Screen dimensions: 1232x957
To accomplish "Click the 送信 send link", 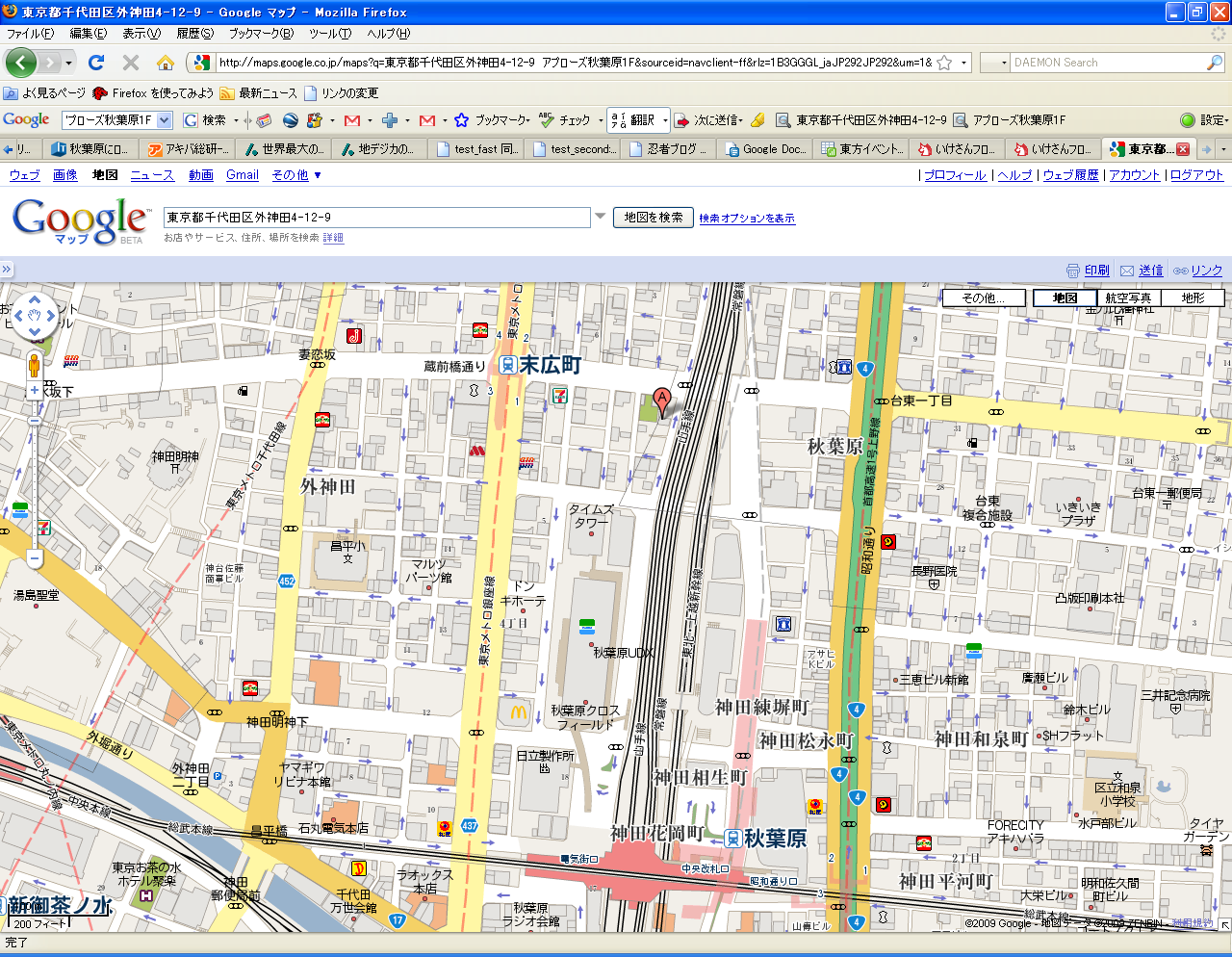I will [x=1150, y=271].
